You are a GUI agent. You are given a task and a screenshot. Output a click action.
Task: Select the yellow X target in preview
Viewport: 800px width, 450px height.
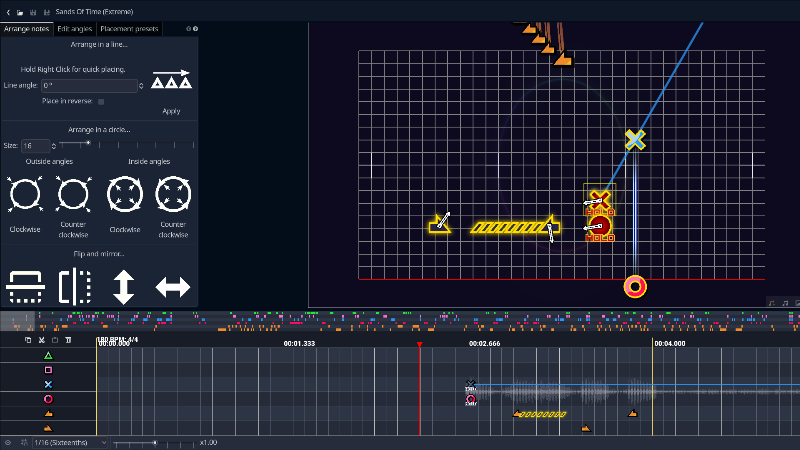click(635, 139)
